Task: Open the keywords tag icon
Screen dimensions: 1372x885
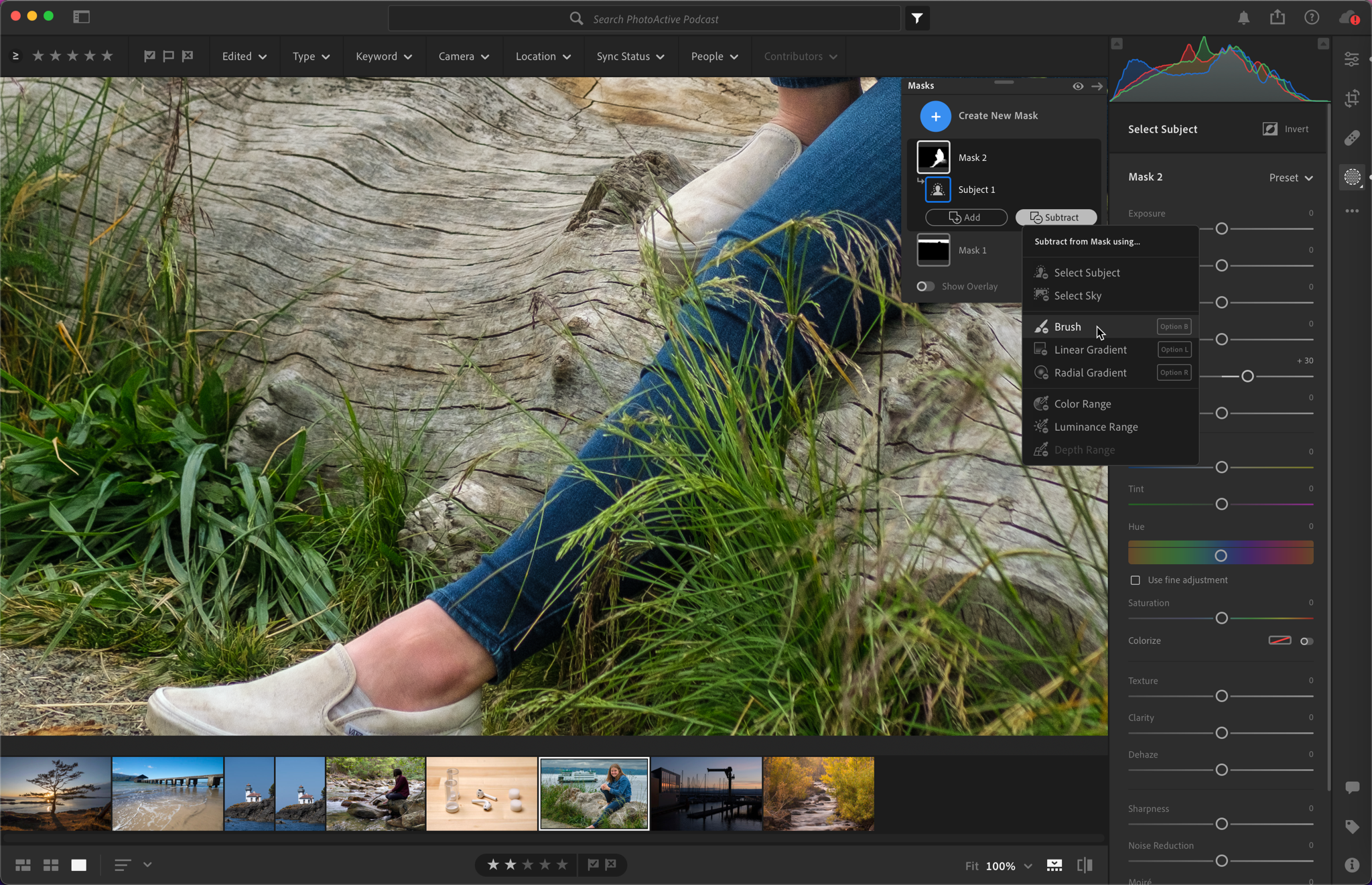Action: pyautogui.click(x=1352, y=827)
